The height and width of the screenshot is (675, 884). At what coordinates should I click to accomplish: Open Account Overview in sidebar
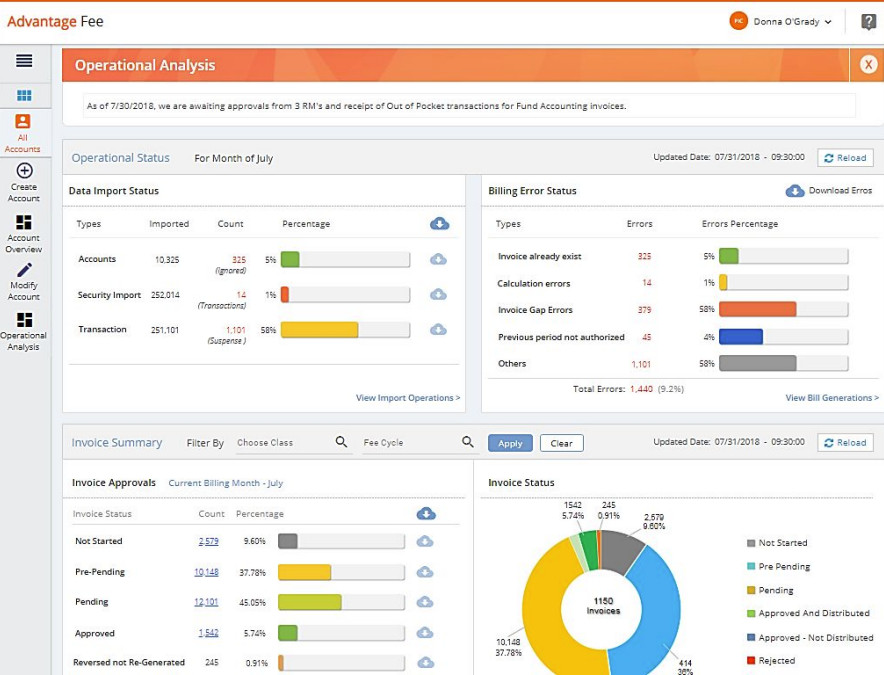[24, 222]
